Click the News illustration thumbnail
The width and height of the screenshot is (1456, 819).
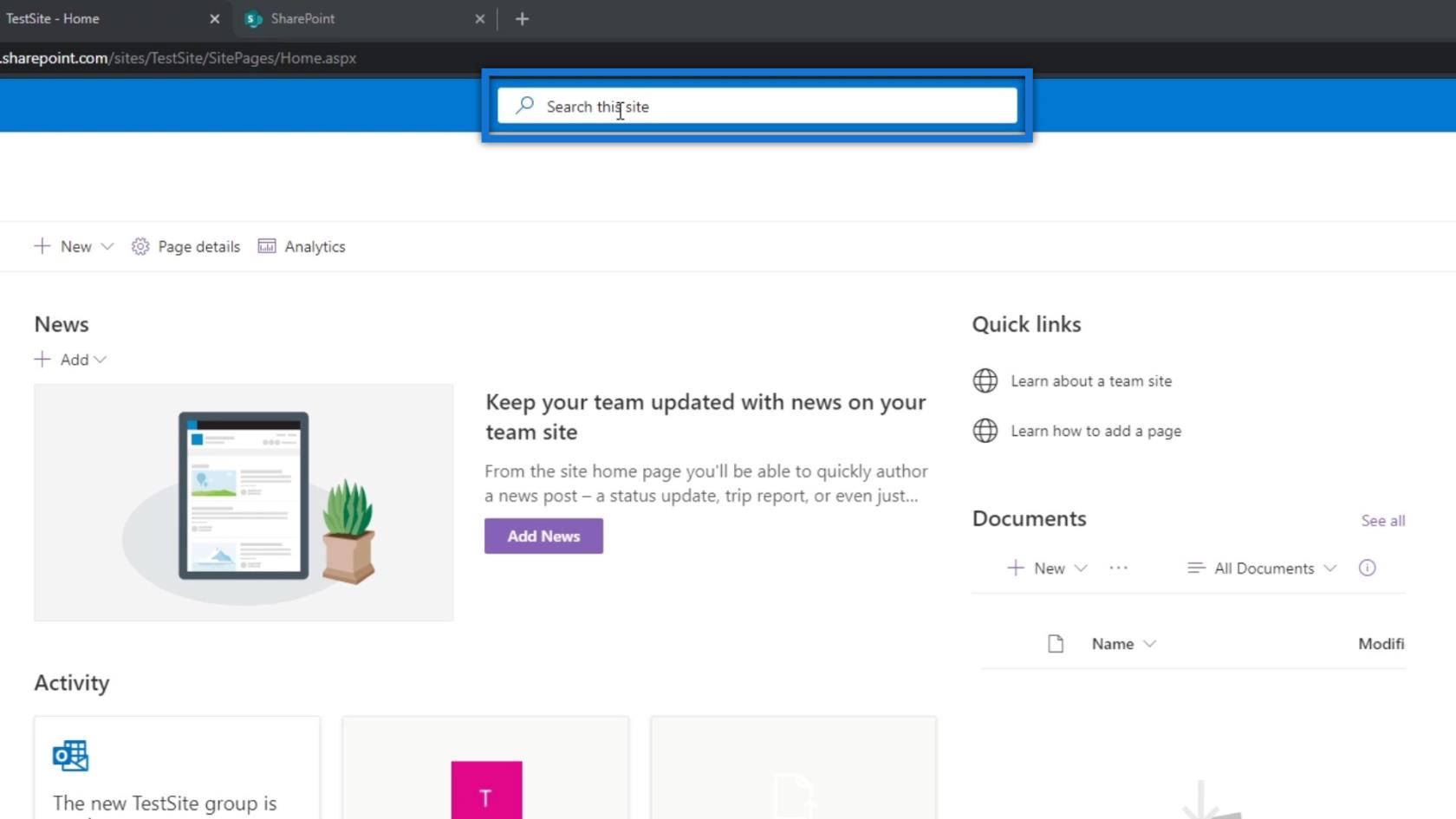tap(244, 503)
